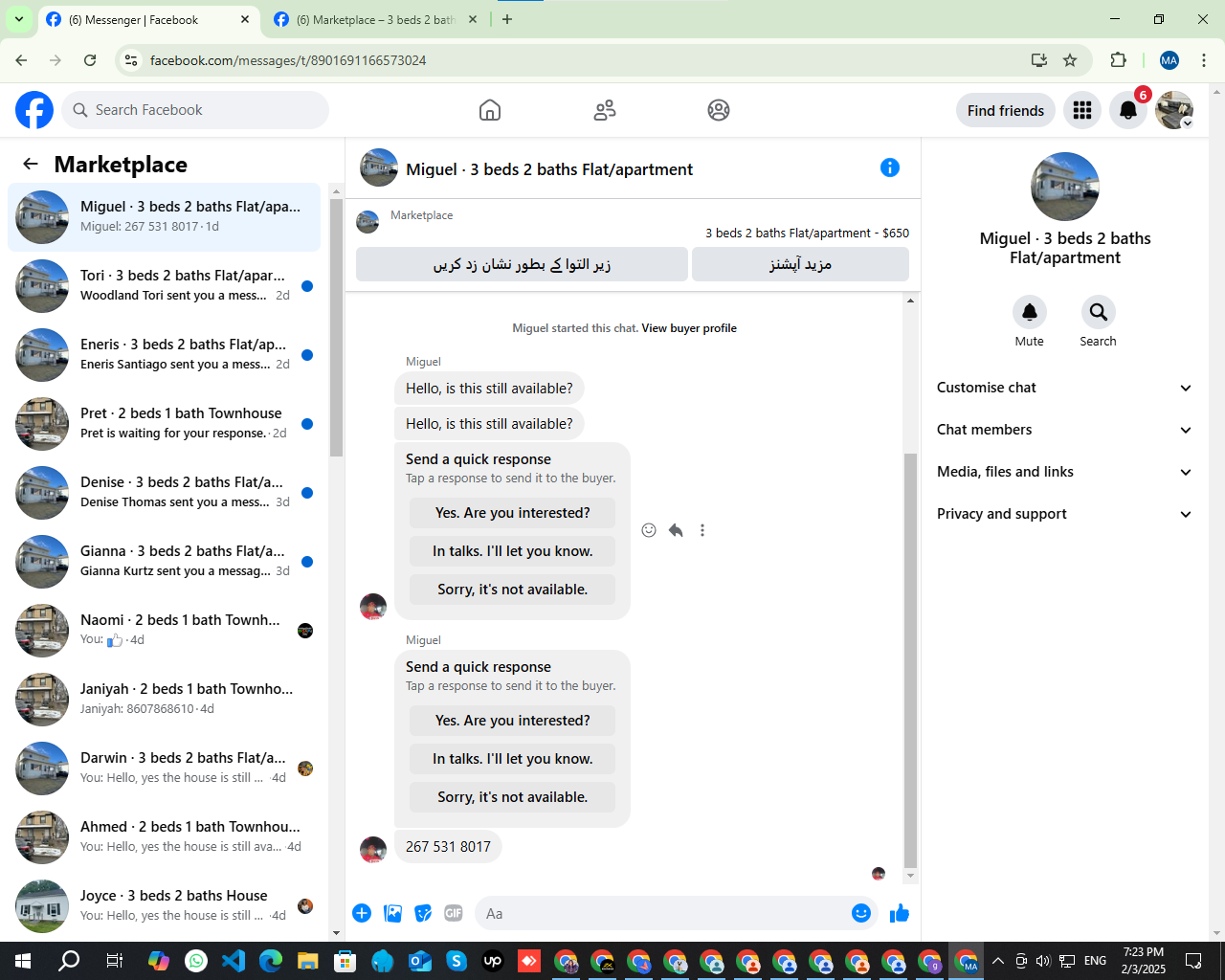Switch to the Marketplace browser tab
This screenshot has width=1225, height=980.
tap(375, 19)
